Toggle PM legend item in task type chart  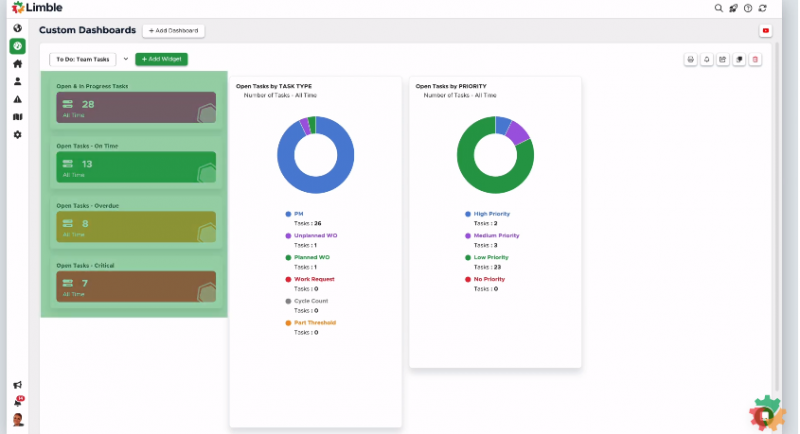click(298, 213)
